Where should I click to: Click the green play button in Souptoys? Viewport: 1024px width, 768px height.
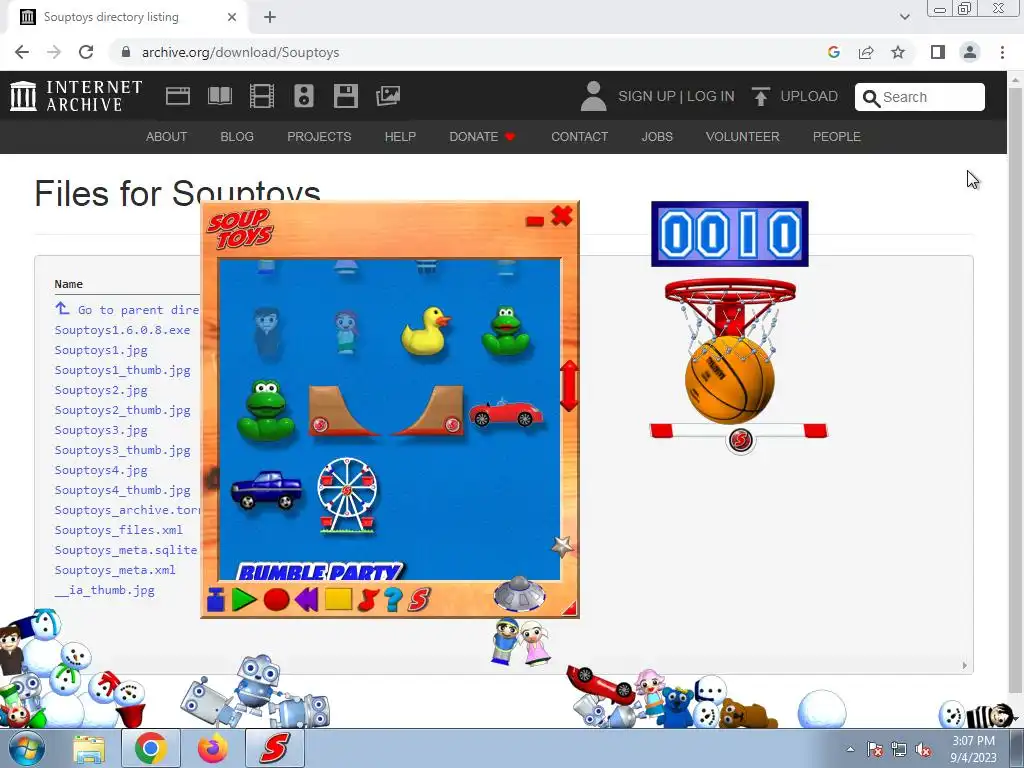click(x=244, y=599)
